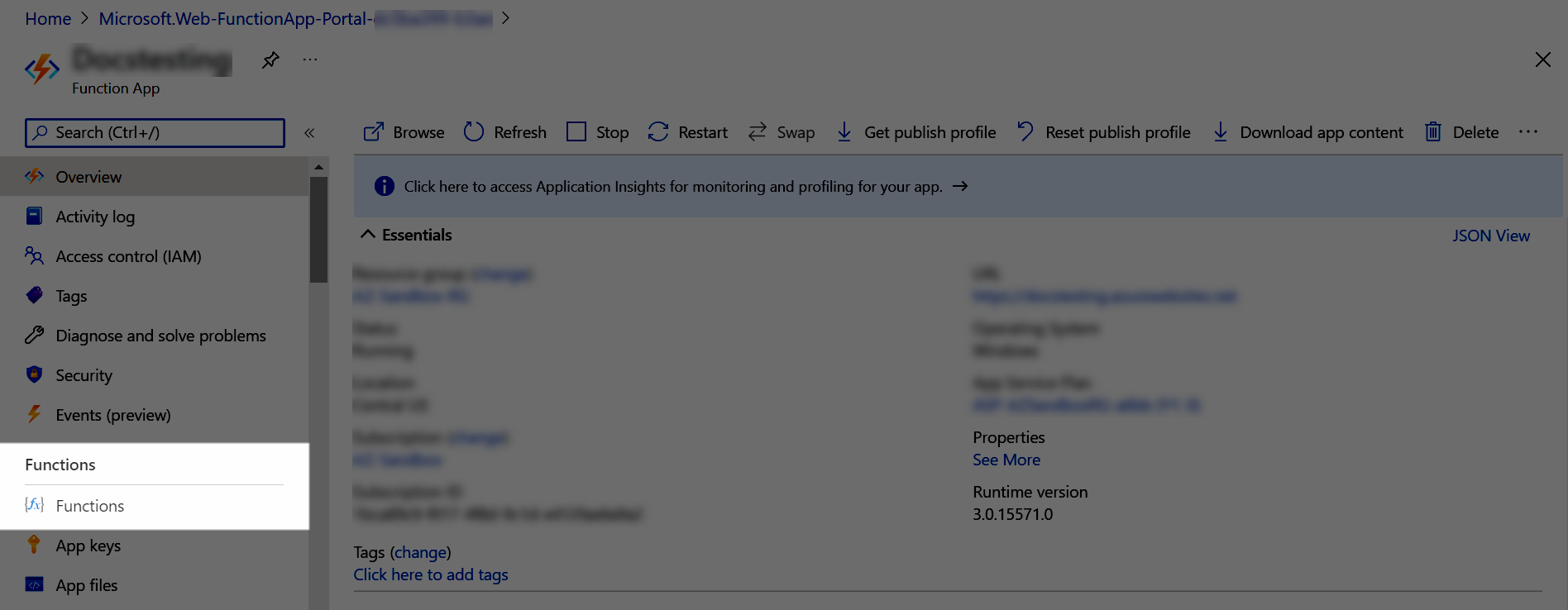The width and height of the screenshot is (1568, 610).
Task: Click the Stop square icon
Action: (x=576, y=132)
